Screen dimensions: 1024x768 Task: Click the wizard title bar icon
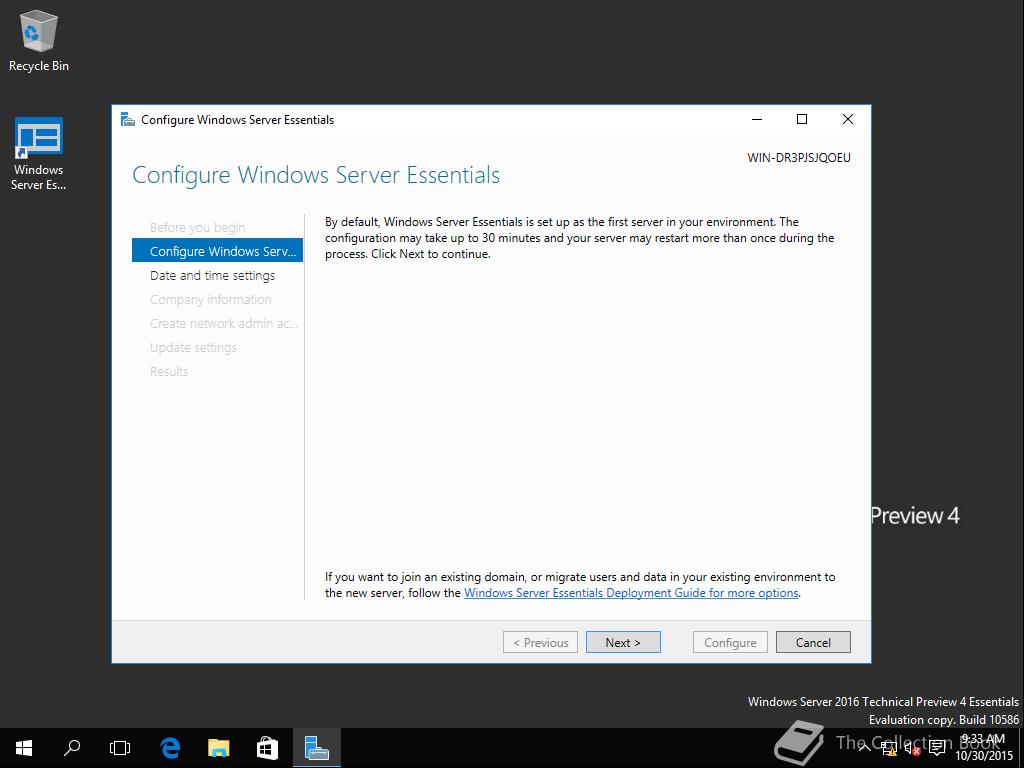[128, 120]
